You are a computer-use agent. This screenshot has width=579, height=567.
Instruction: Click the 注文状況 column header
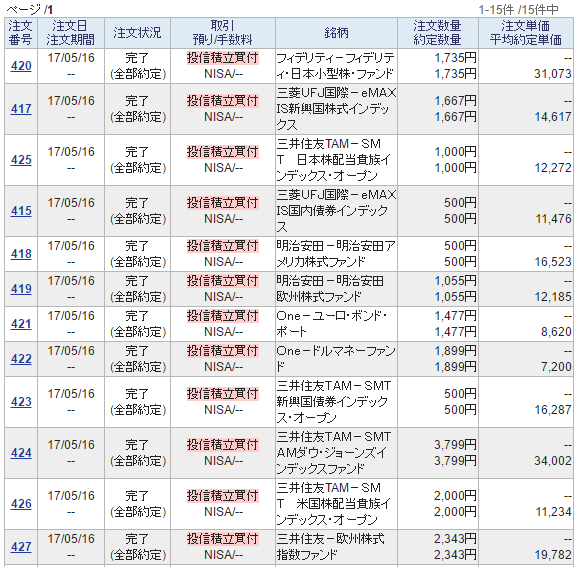[x=137, y=33]
